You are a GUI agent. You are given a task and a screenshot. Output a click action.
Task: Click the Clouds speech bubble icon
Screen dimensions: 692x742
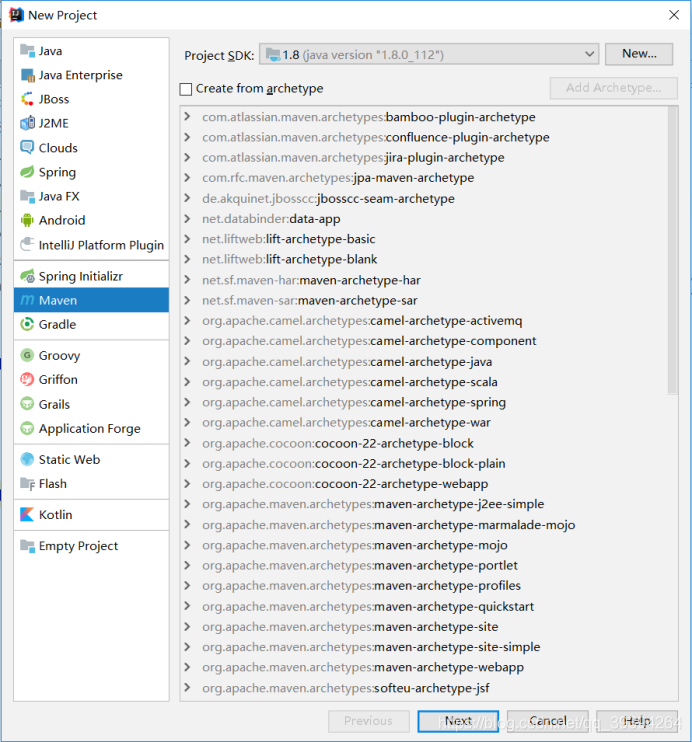pyautogui.click(x=27, y=148)
